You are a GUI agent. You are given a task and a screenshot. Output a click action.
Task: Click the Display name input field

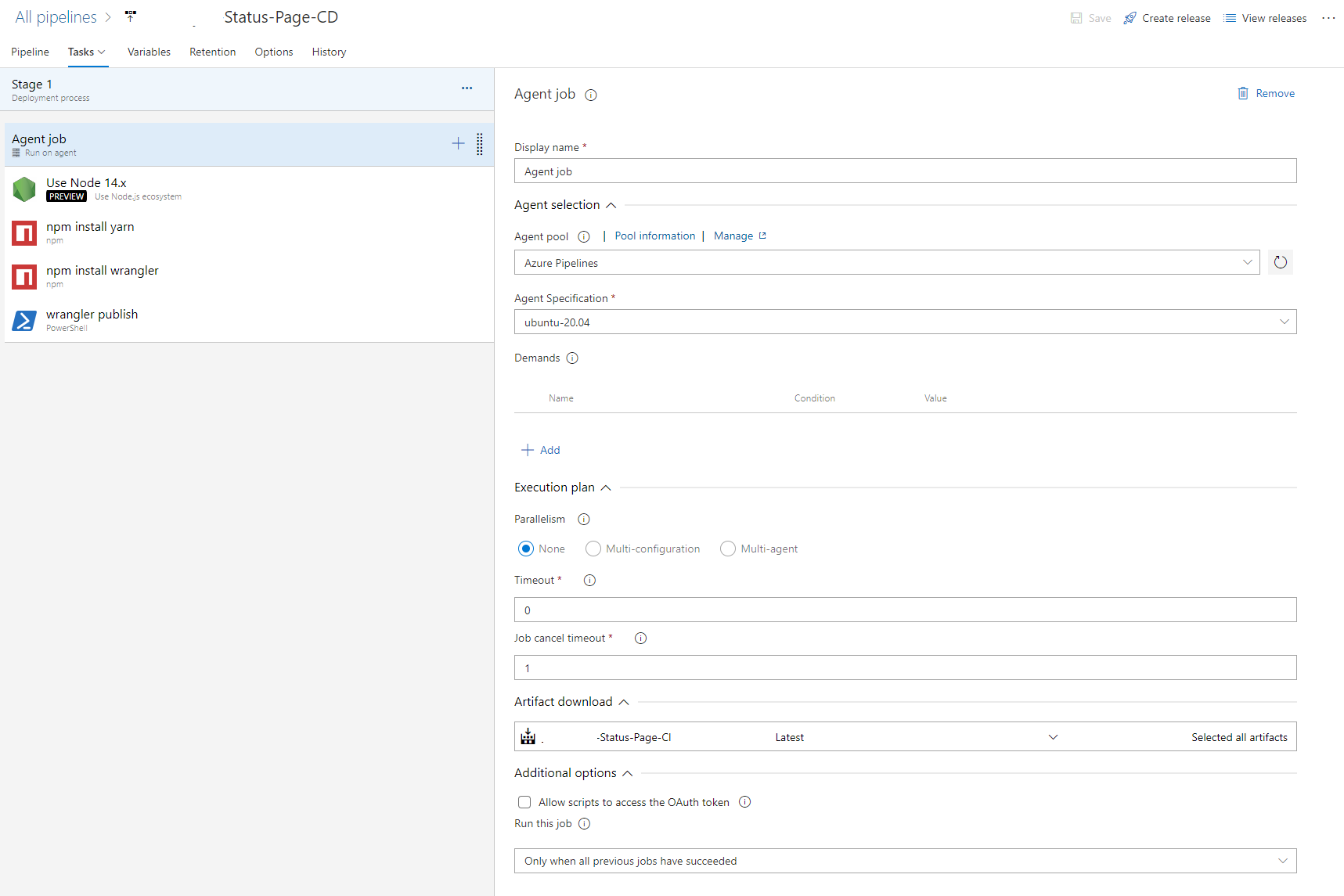point(905,171)
